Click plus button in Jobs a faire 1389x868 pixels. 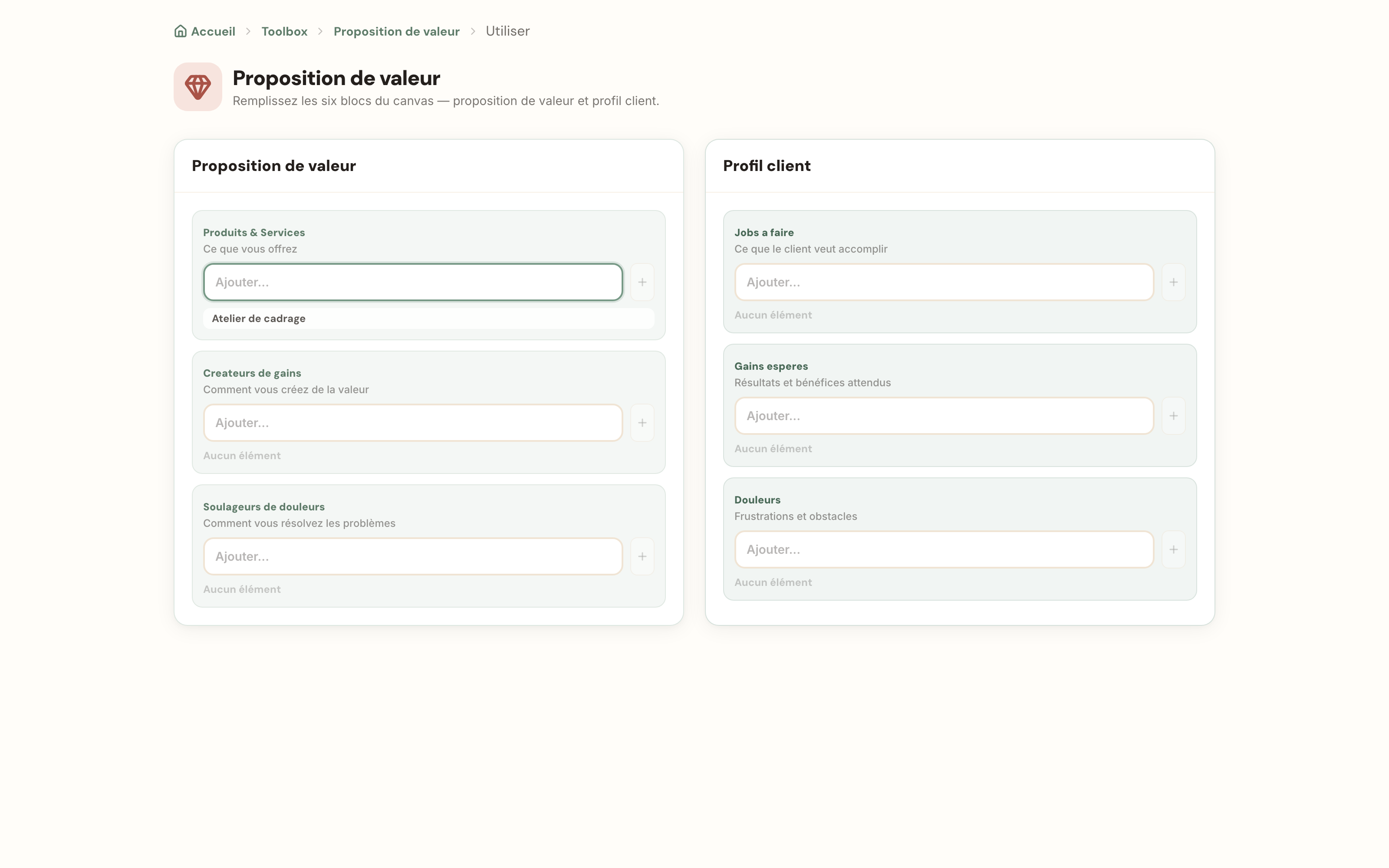tap(1174, 282)
